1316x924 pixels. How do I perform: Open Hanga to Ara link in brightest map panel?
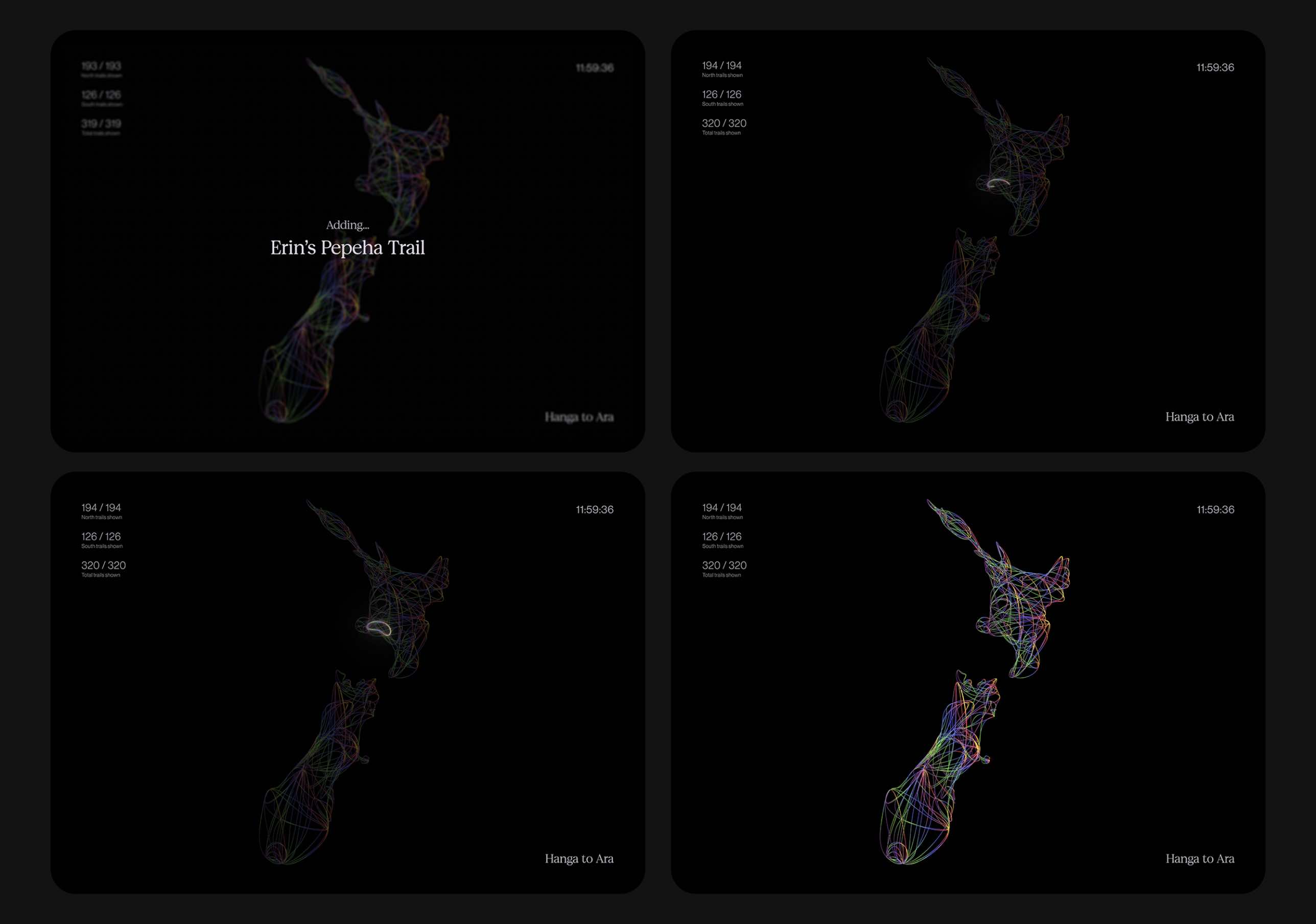(1200, 859)
